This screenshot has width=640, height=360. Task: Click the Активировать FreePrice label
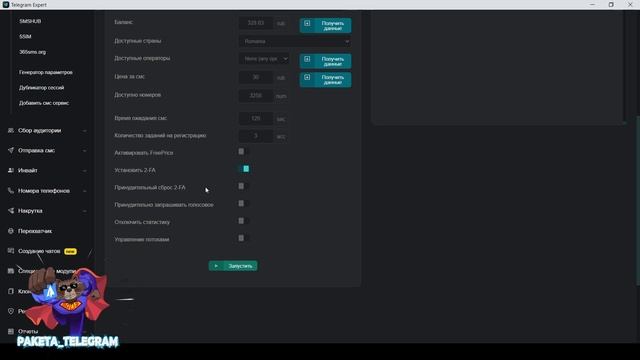pos(144,153)
